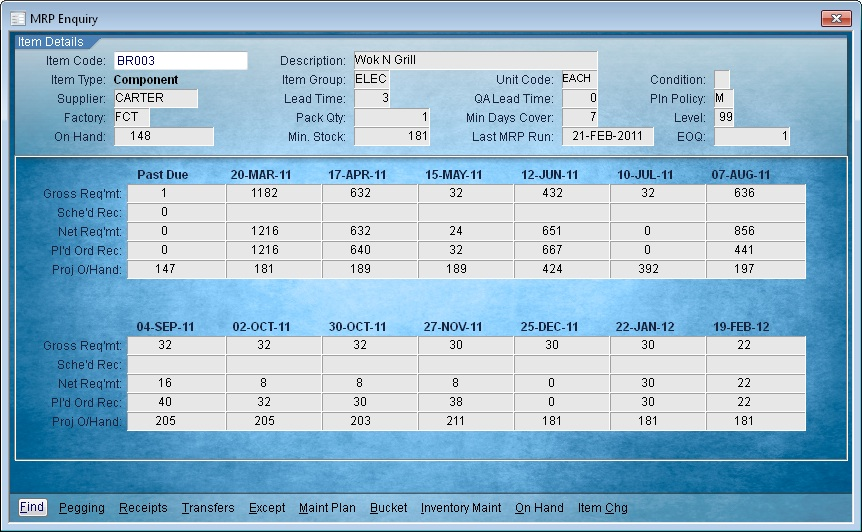862x532 pixels.
Task: Click Pl'd Ord Rec cell 640
Action: [370, 250]
